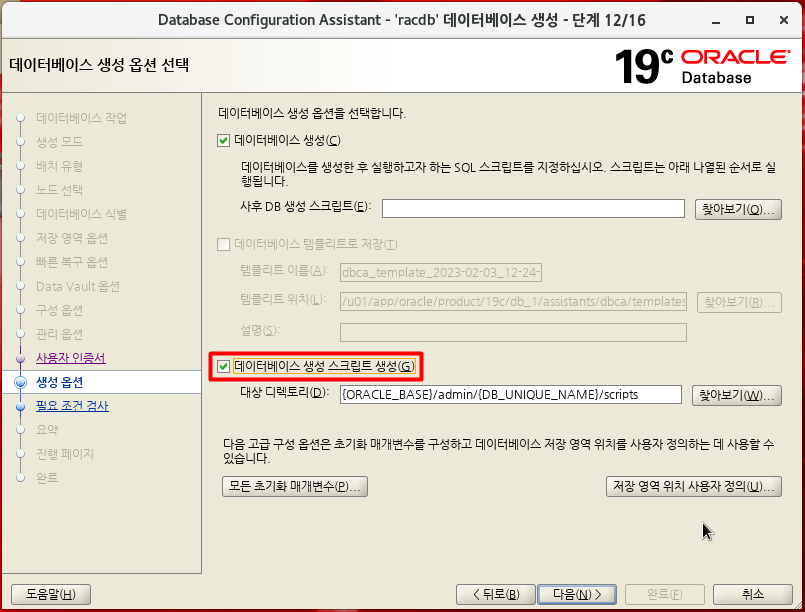Uncheck 데이터베이스 생성 스크립트 생성(G) checkbox
The height and width of the screenshot is (612, 805).
tap(223, 366)
